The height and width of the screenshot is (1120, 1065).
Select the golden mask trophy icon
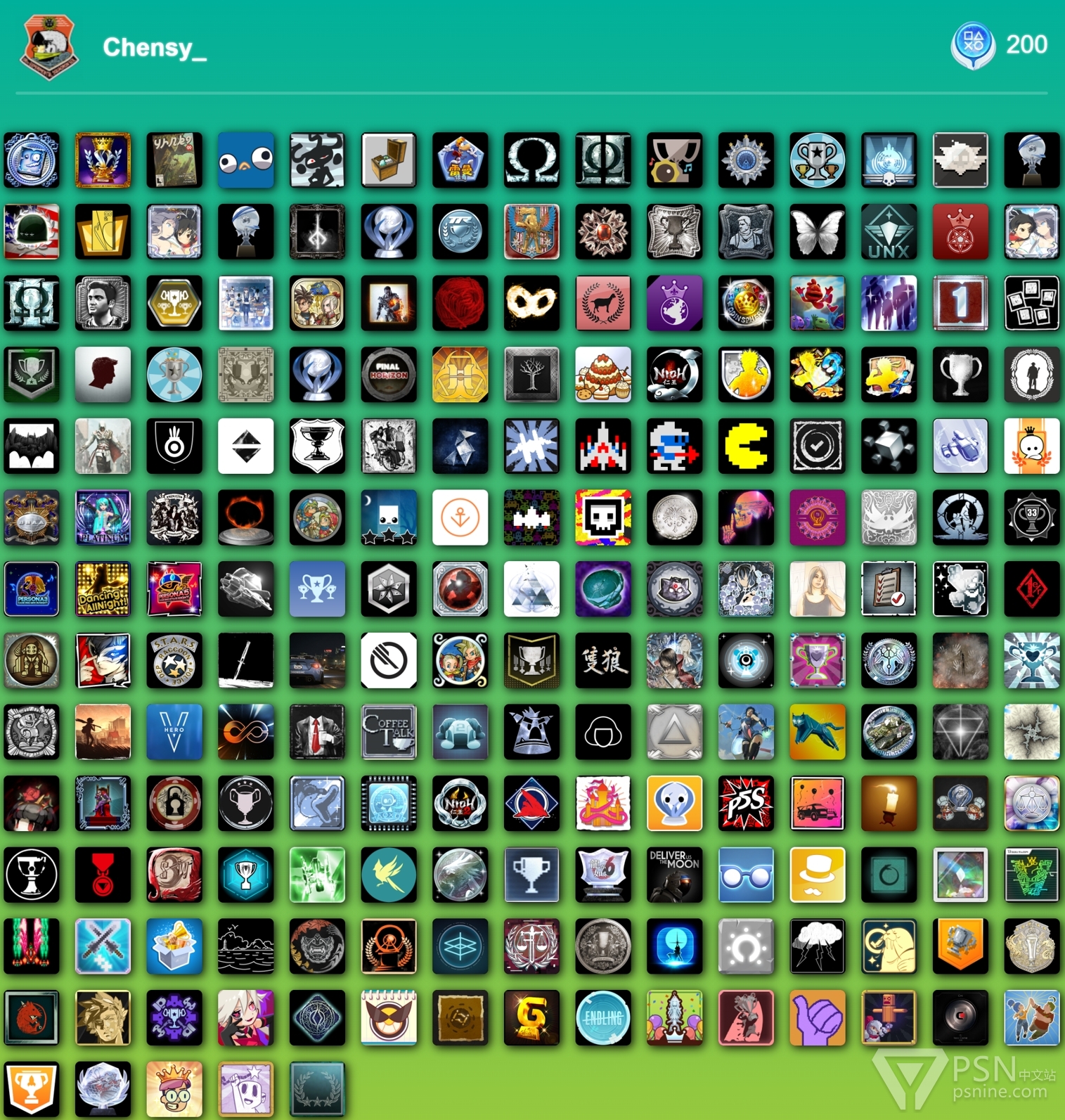[x=531, y=303]
